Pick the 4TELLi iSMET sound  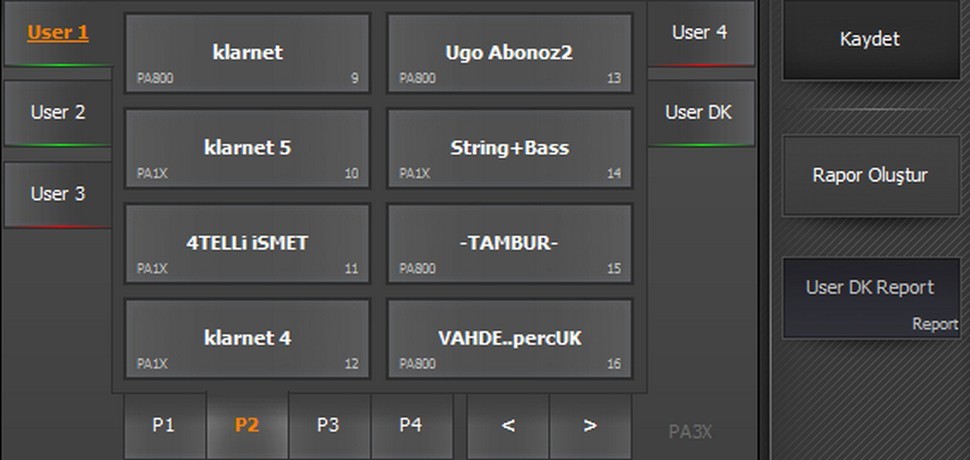tap(247, 243)
